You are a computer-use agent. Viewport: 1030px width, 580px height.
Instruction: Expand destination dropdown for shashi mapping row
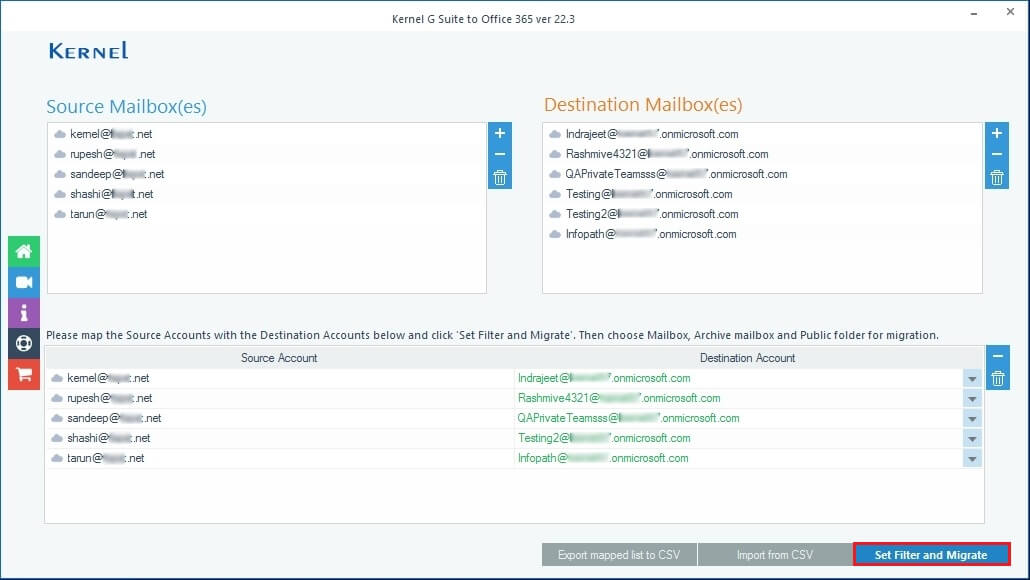pyautogui.click(x=972, y=439)
